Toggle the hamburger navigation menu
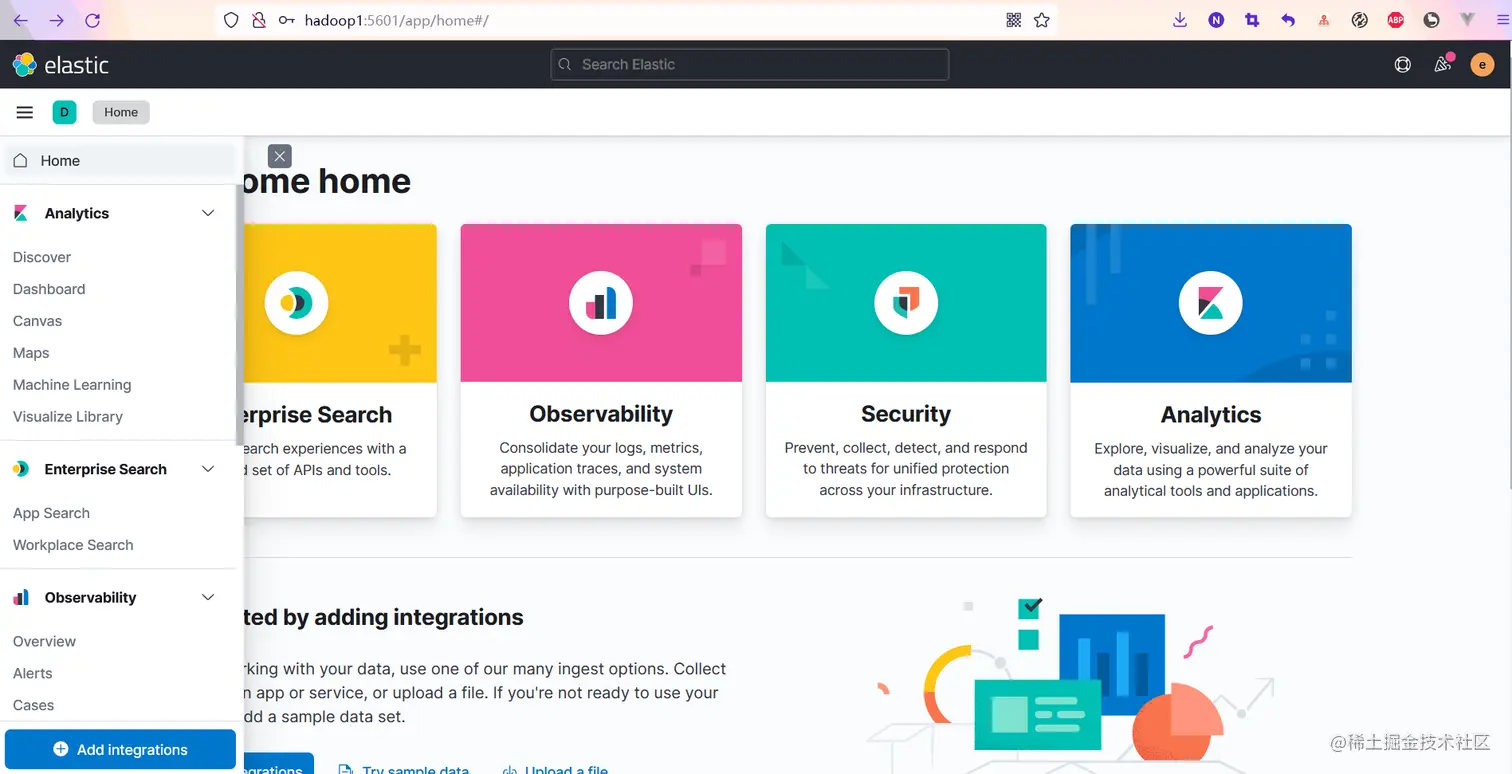Image resolution: width=1512 pixels, height=774 pixels. (25, 112)
